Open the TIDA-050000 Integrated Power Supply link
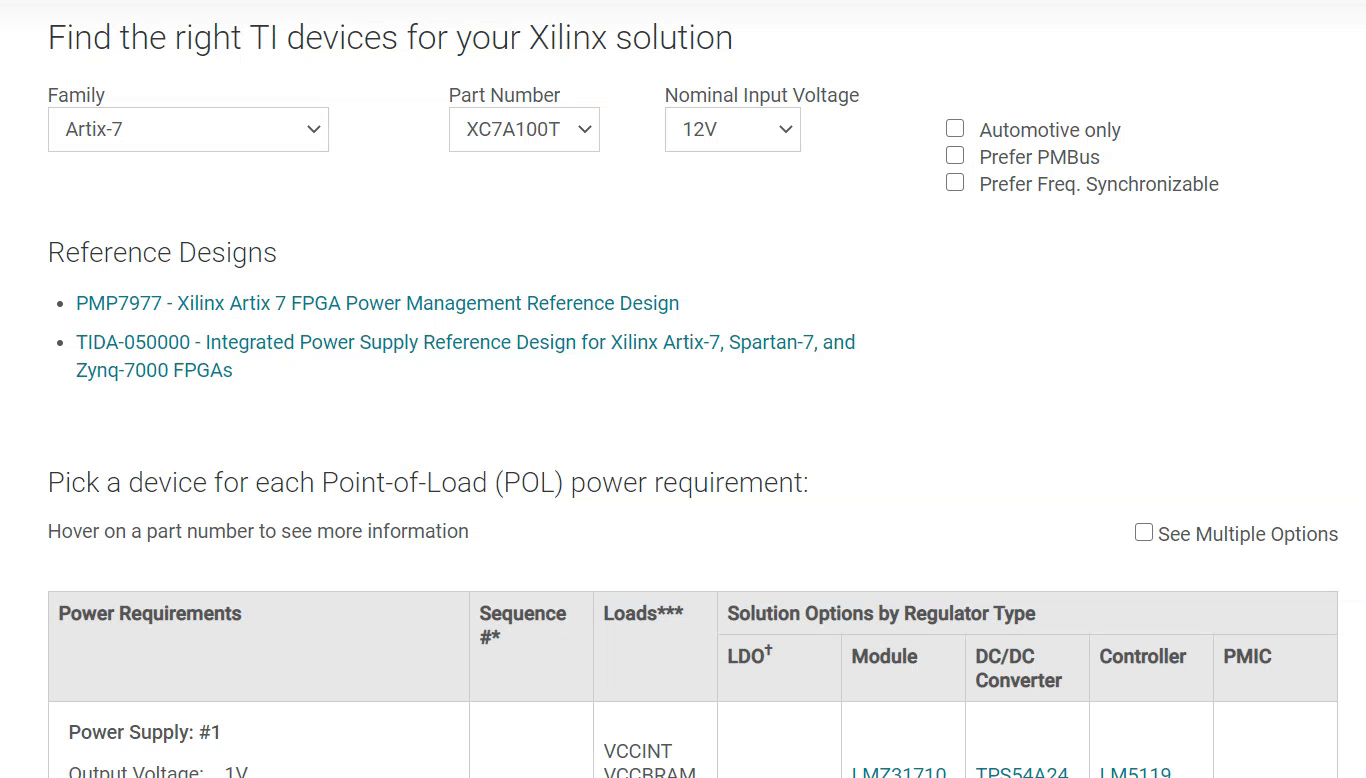 [x=465, y=356]
